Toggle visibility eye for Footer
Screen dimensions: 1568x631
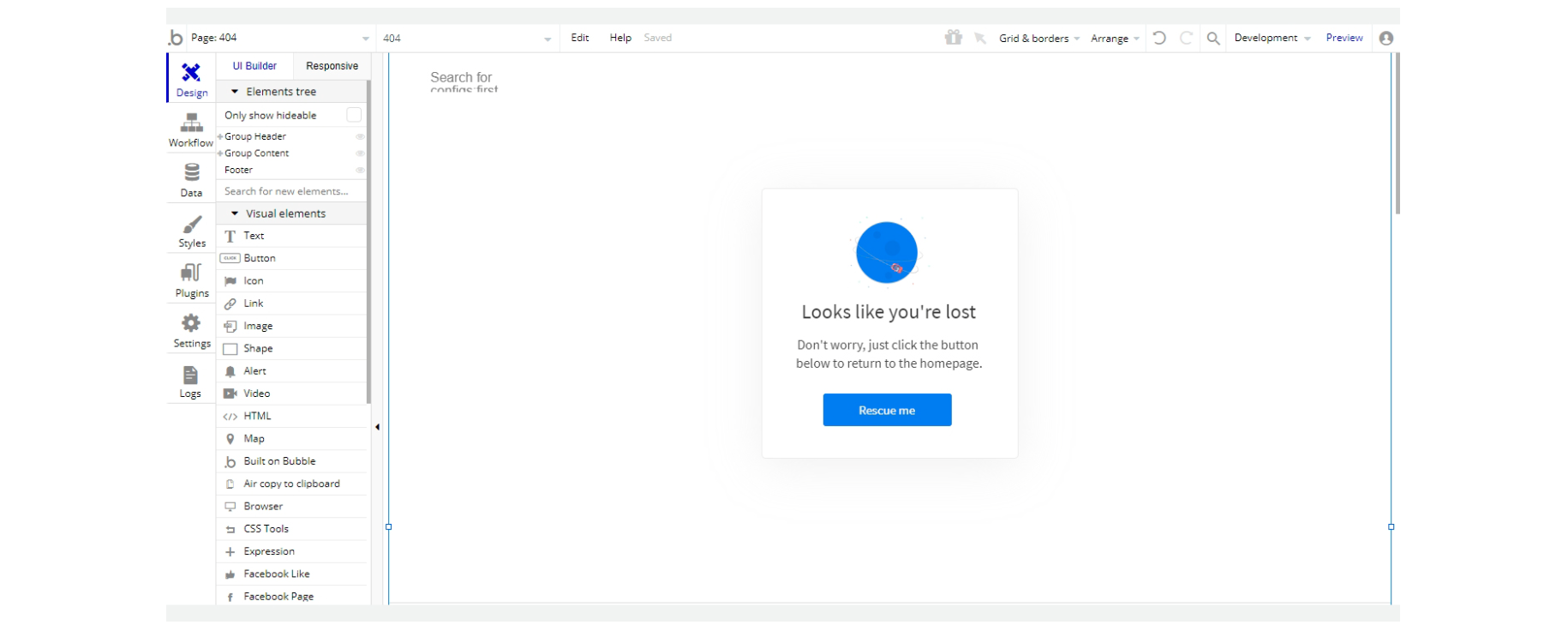[360, 170]
